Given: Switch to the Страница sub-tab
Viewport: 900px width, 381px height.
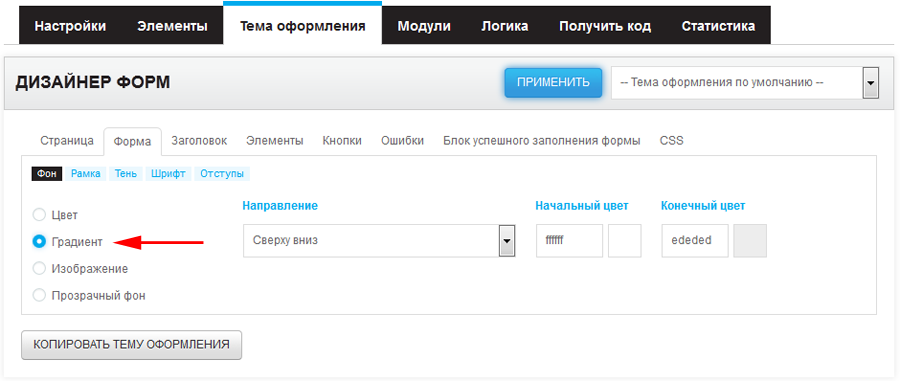Looking at the screenshot, I should [67, 141].
